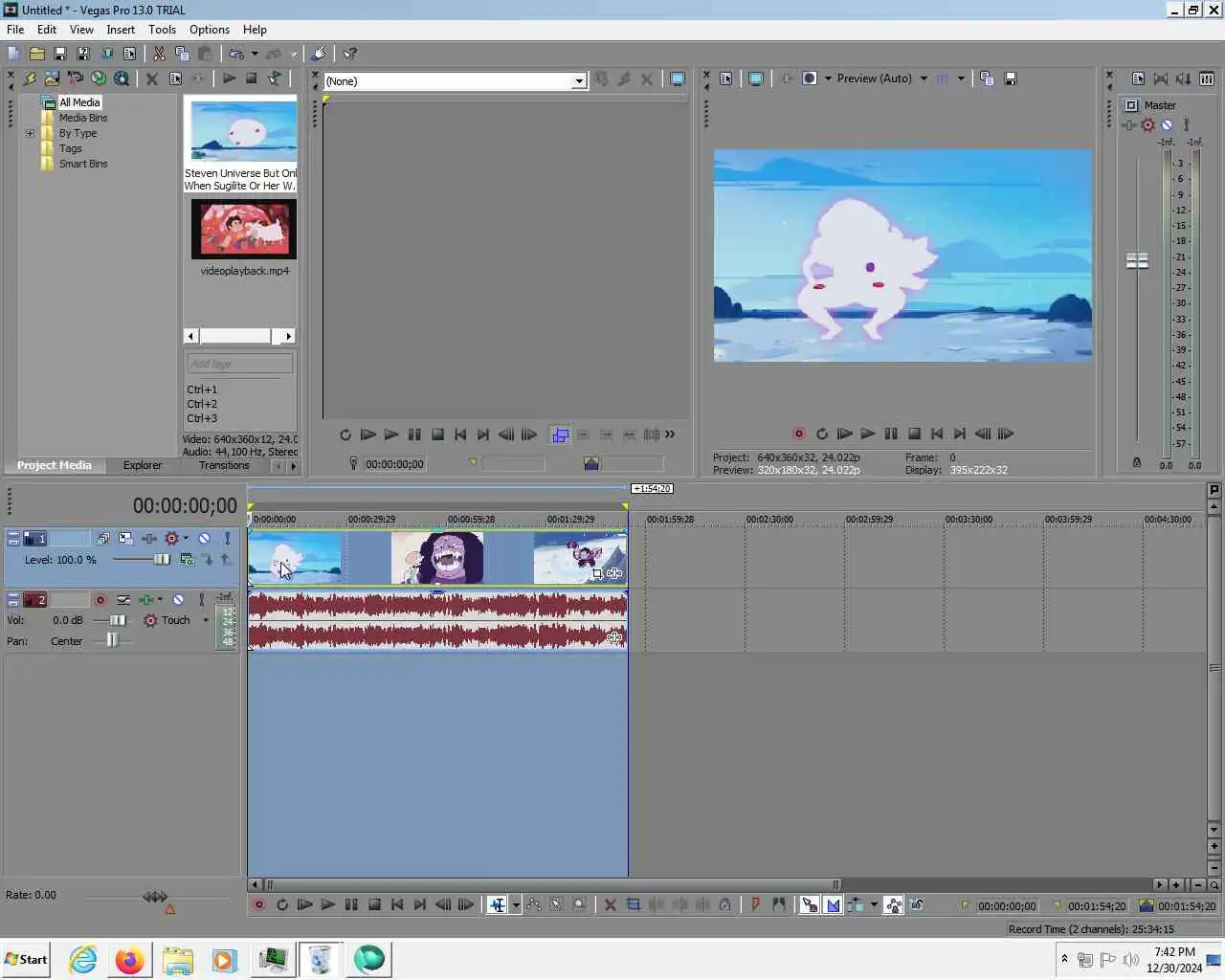The image size is (1225, 980).
Task: Click the Delete X icon in timeline toolbar
Action: [610, 904]
